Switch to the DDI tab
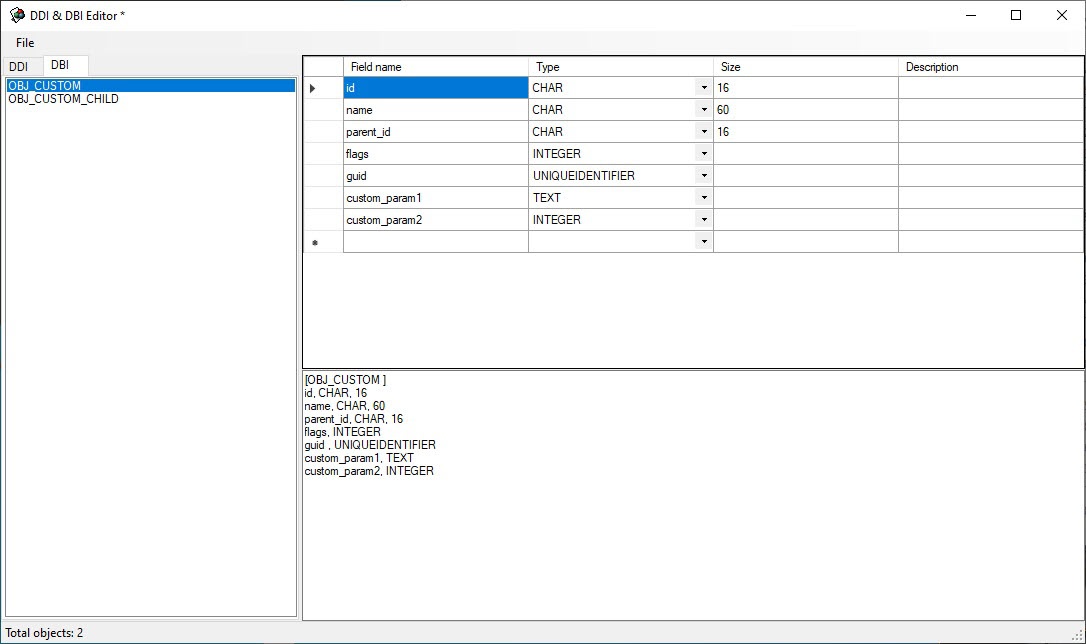This screenshot has width=1086, height=644. [x=19, y=66]
